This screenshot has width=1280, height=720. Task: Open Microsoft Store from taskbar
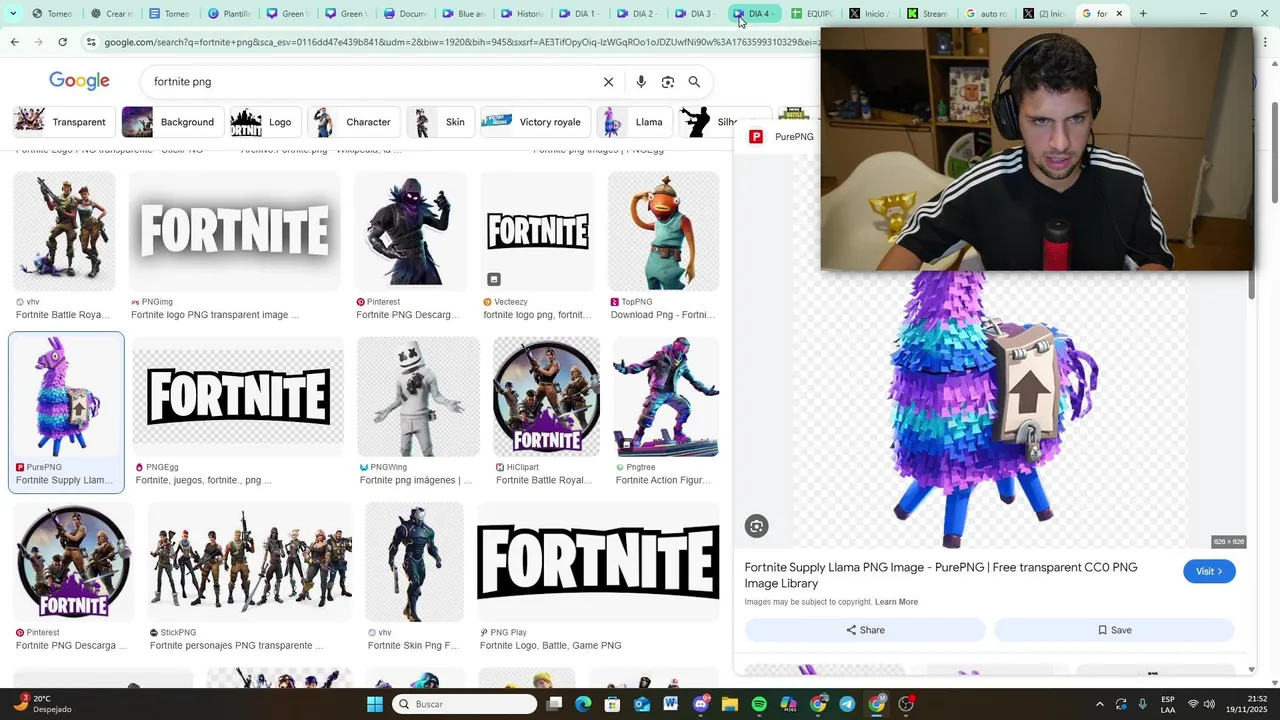612,704
